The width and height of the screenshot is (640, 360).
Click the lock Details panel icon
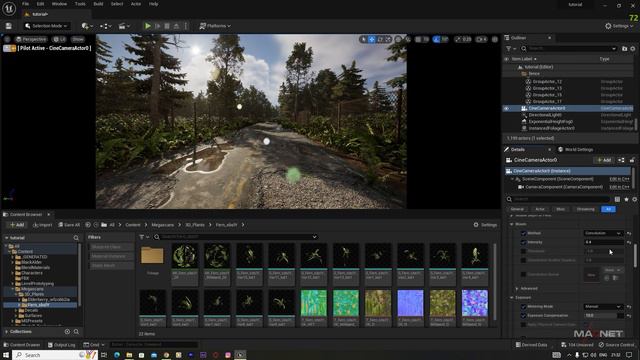pyautogui.click(x=632, y=160)
